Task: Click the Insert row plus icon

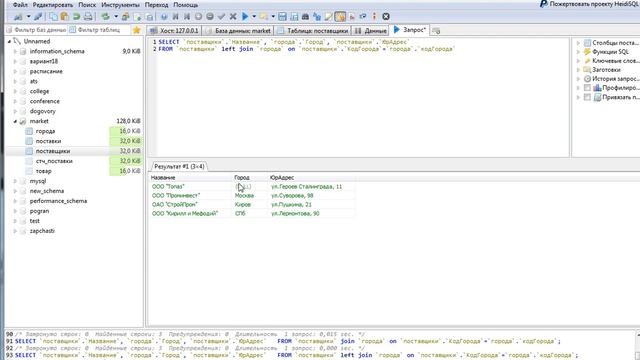Action: (198, 17)
